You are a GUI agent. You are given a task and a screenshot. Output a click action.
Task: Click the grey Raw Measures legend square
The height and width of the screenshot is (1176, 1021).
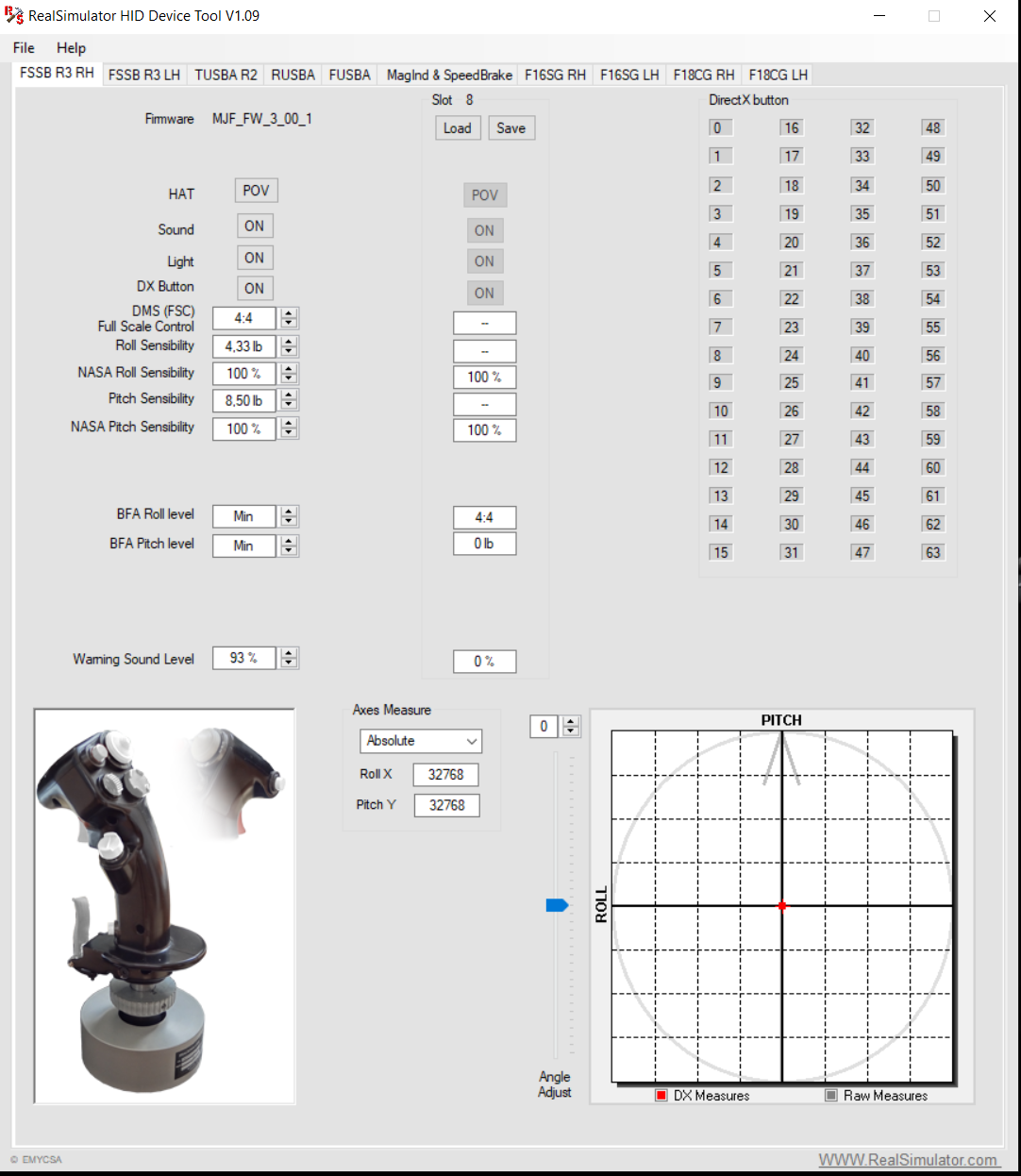pos(831,1096)
